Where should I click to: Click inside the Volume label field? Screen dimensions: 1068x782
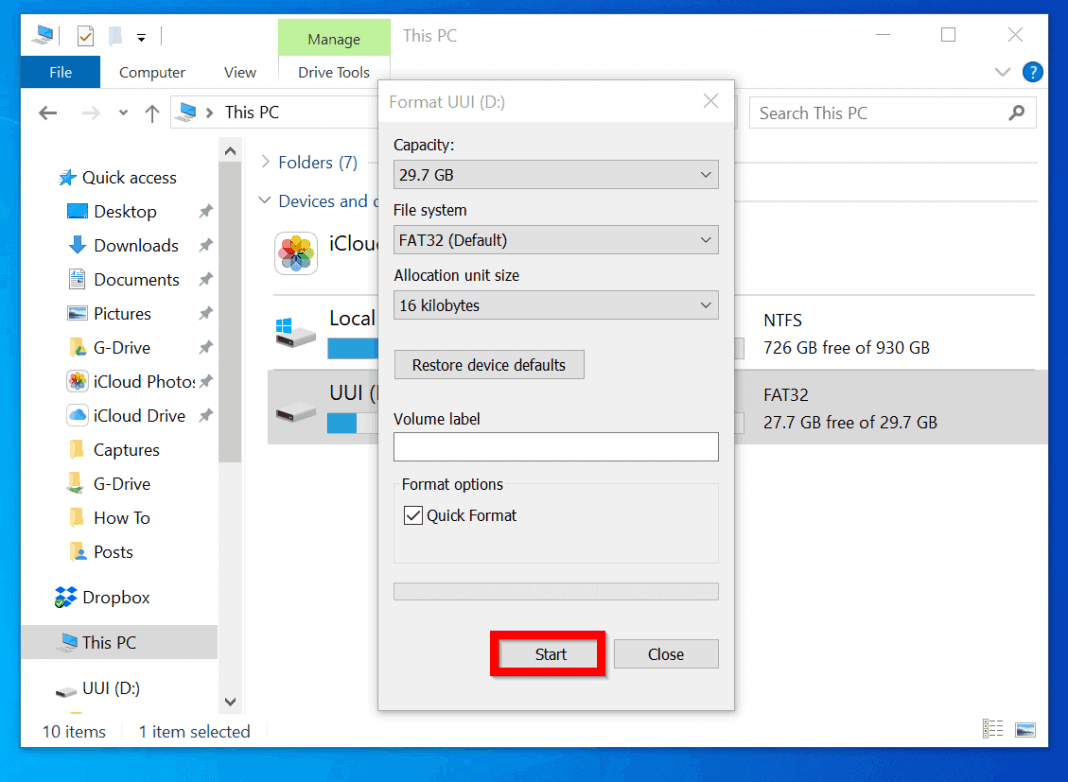point(556,447)
